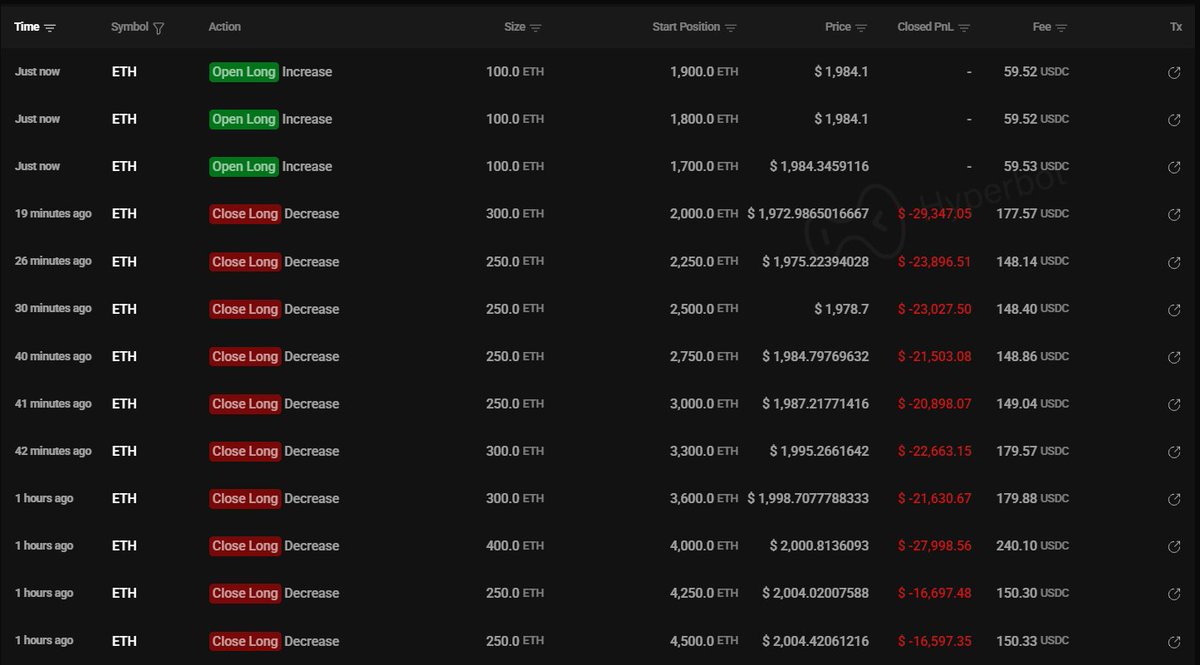Click the Close Long badge at 19 minutes ago
1200x665 pixels.
tap(244, 214)
